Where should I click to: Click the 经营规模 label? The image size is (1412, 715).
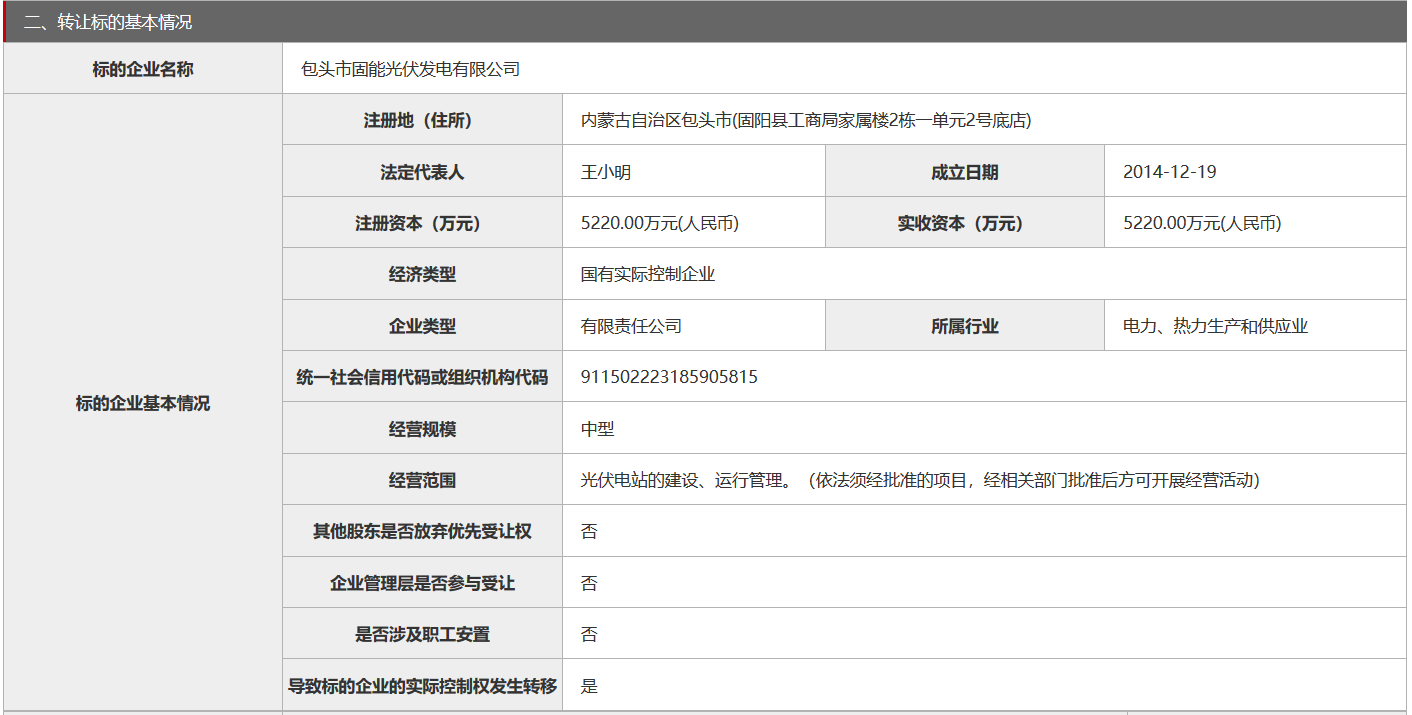(422, 430)
